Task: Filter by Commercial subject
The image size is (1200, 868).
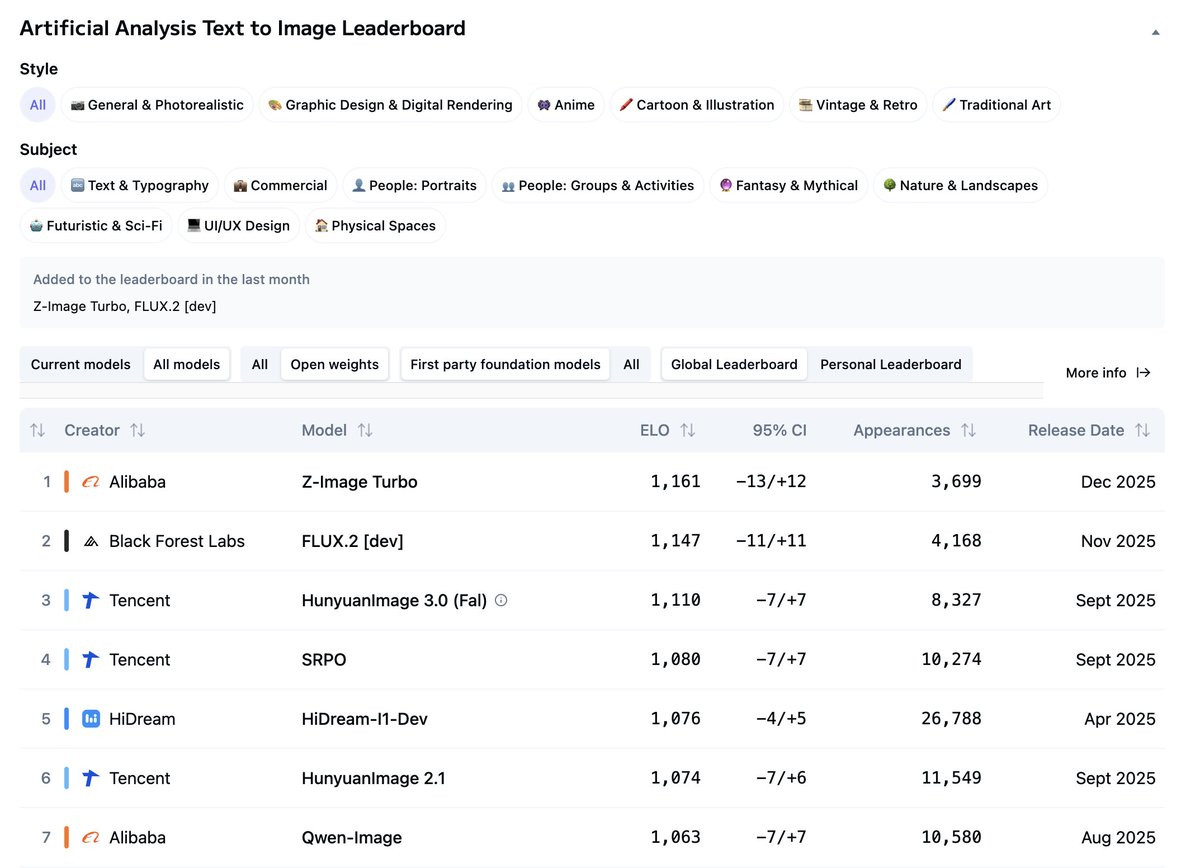Action: point(280,185)
